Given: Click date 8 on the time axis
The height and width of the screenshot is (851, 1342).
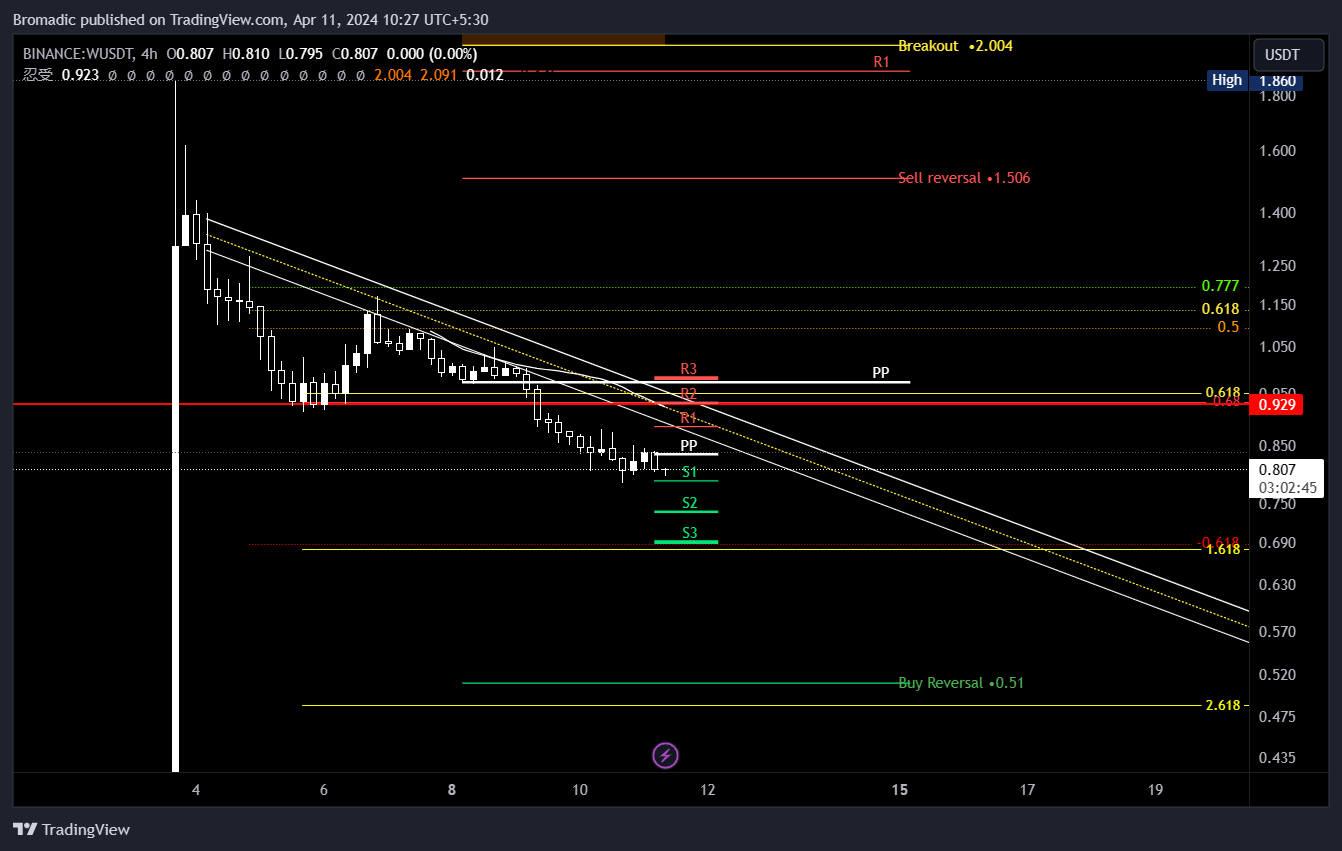Looking at the screenshot, I should (452, 790).
